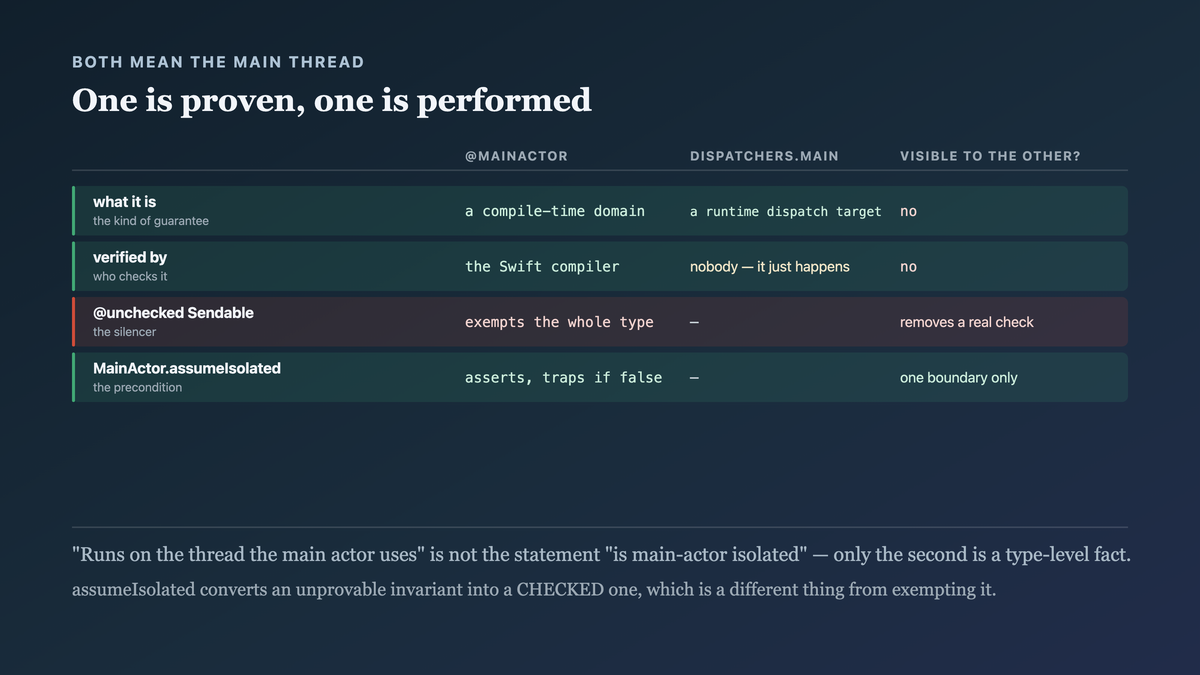1200x675 pixels.
Task: Click the '@unchecked Sendable' row label
Action: [173, 313]
